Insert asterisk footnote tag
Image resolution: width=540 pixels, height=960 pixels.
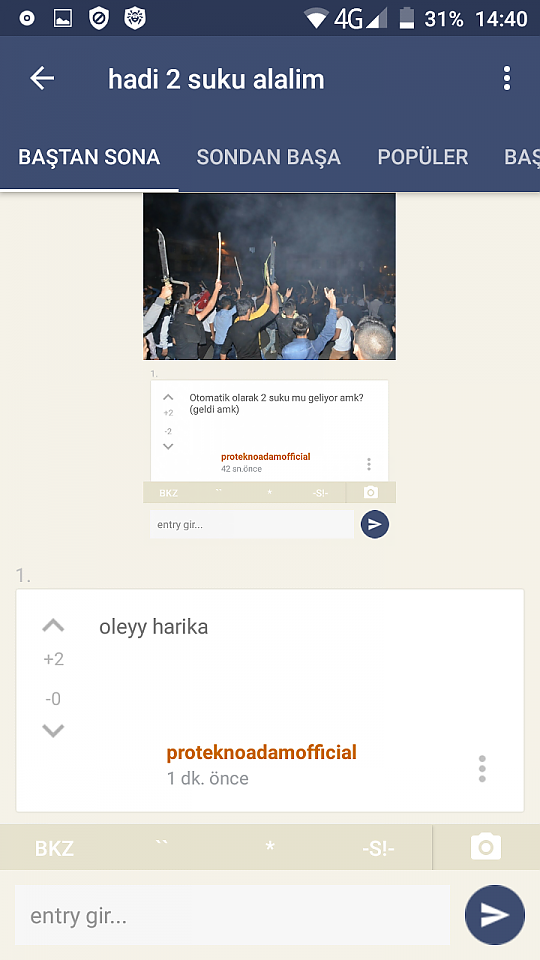click(x=270, y=847)
